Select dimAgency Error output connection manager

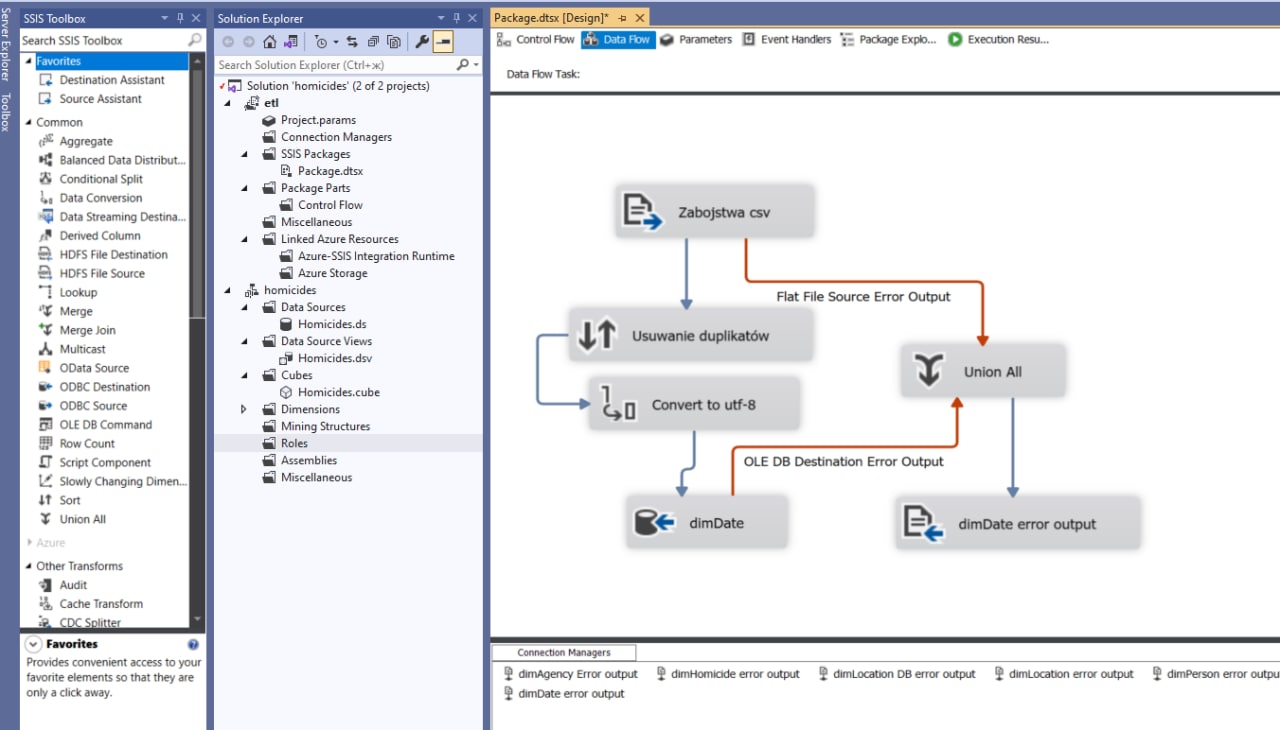[x=570, y=674]
